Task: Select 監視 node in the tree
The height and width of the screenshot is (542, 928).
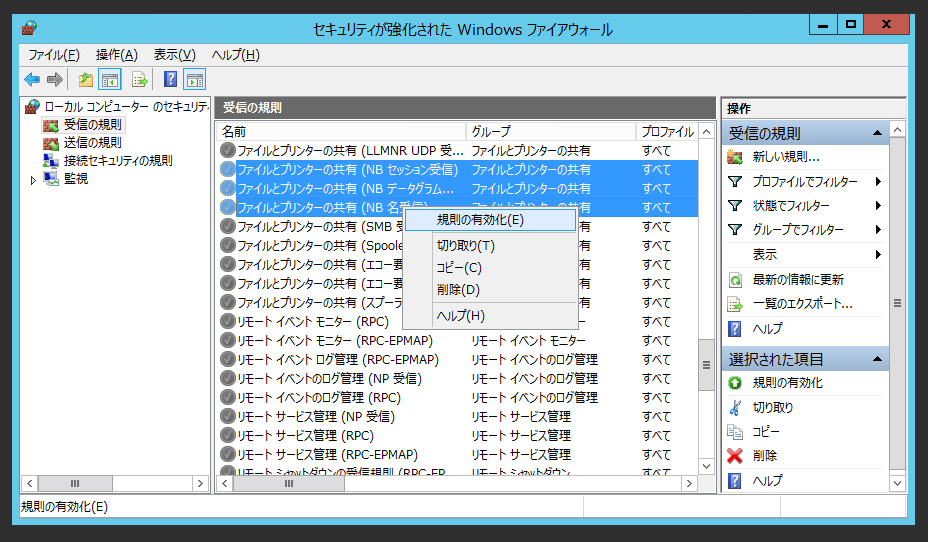Action: [76, 178]
